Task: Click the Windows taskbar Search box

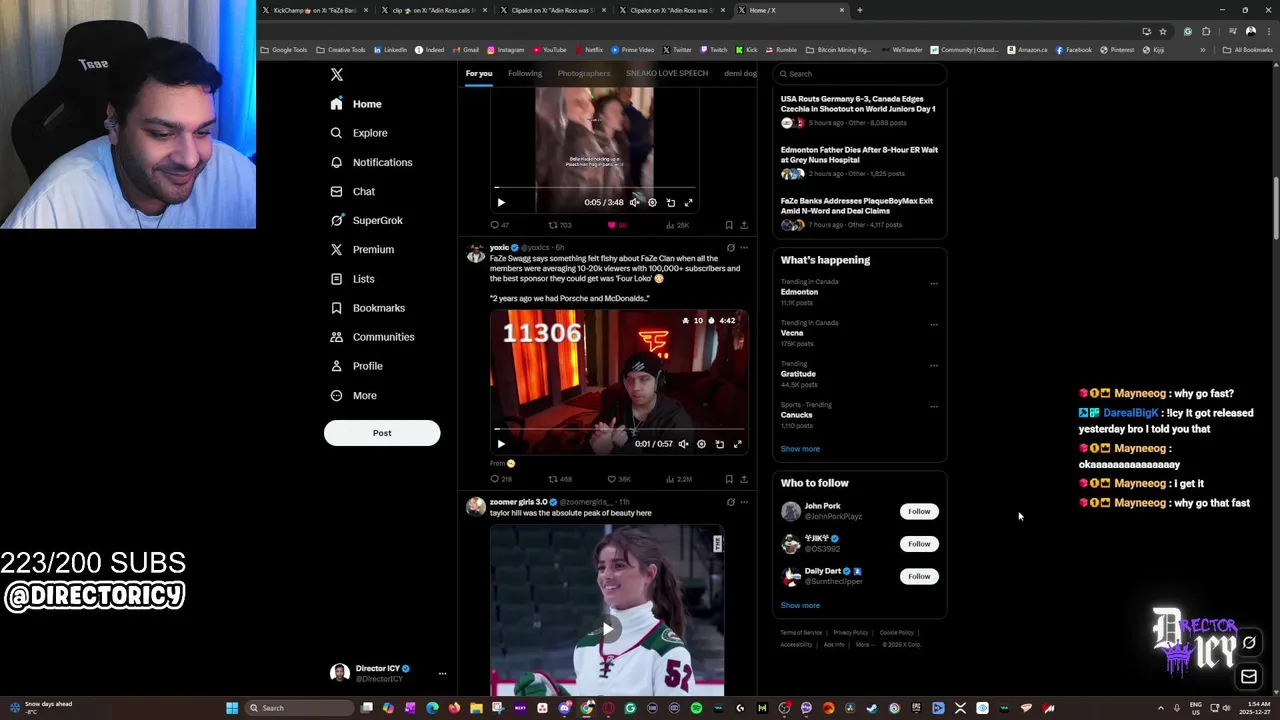Action: 300,708
